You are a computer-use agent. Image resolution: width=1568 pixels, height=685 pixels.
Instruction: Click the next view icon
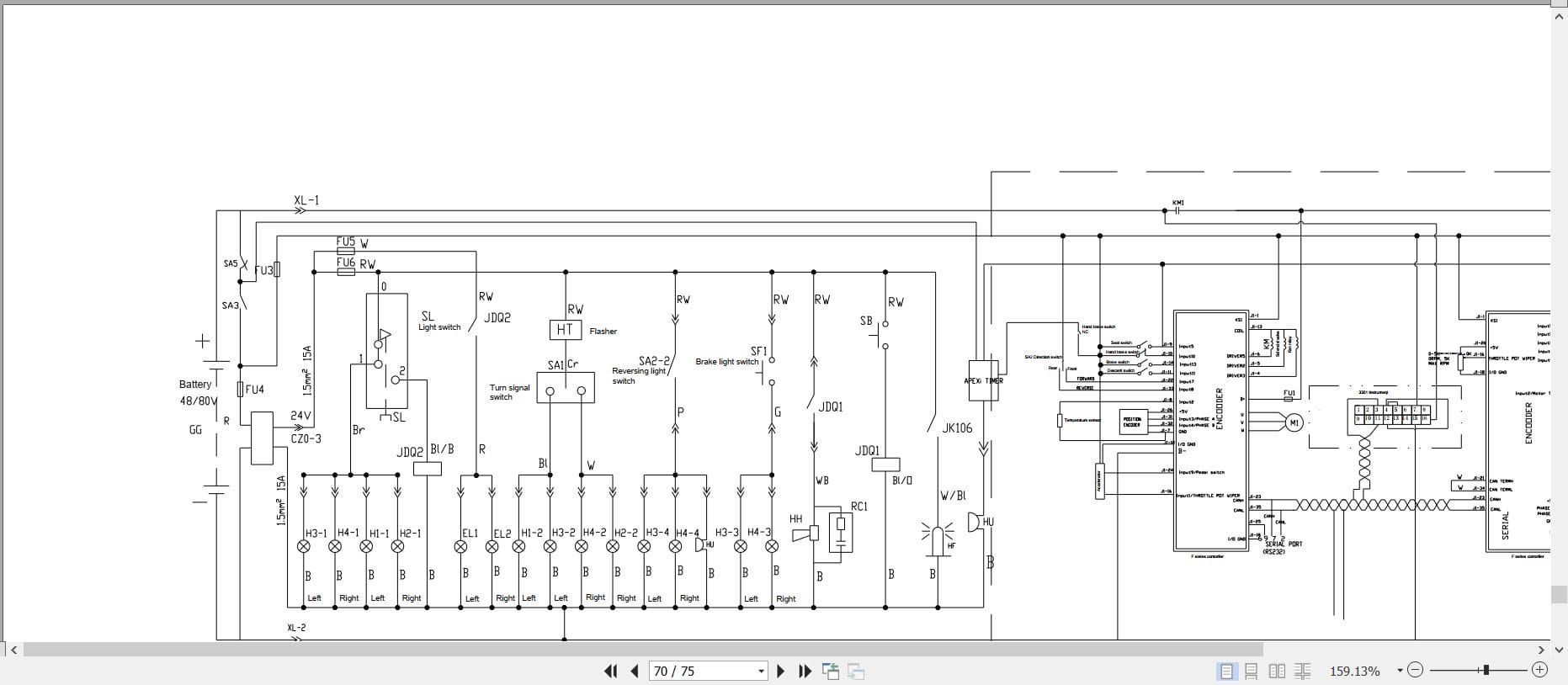tap(856, 671)
